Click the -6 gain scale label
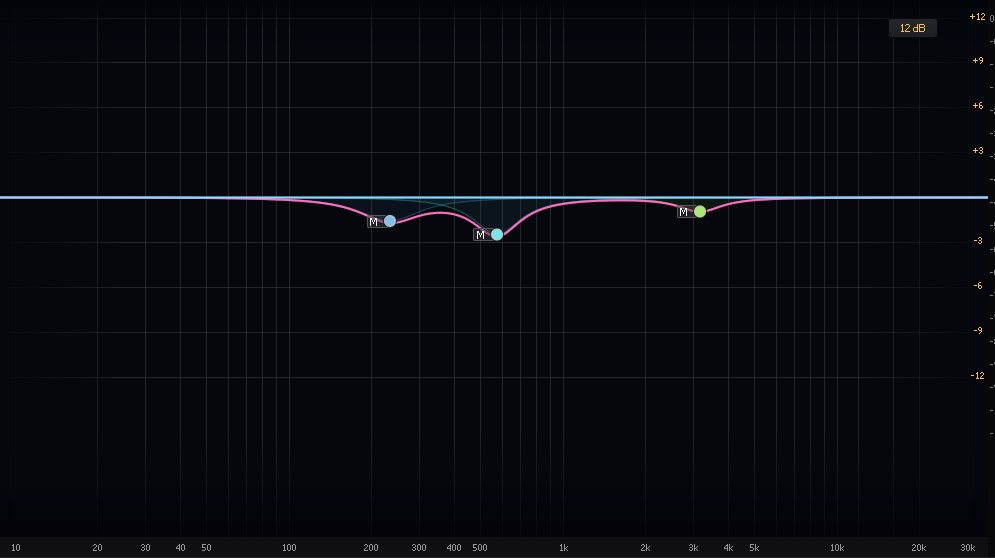The image size is (995, 558). tap(978, 286)
